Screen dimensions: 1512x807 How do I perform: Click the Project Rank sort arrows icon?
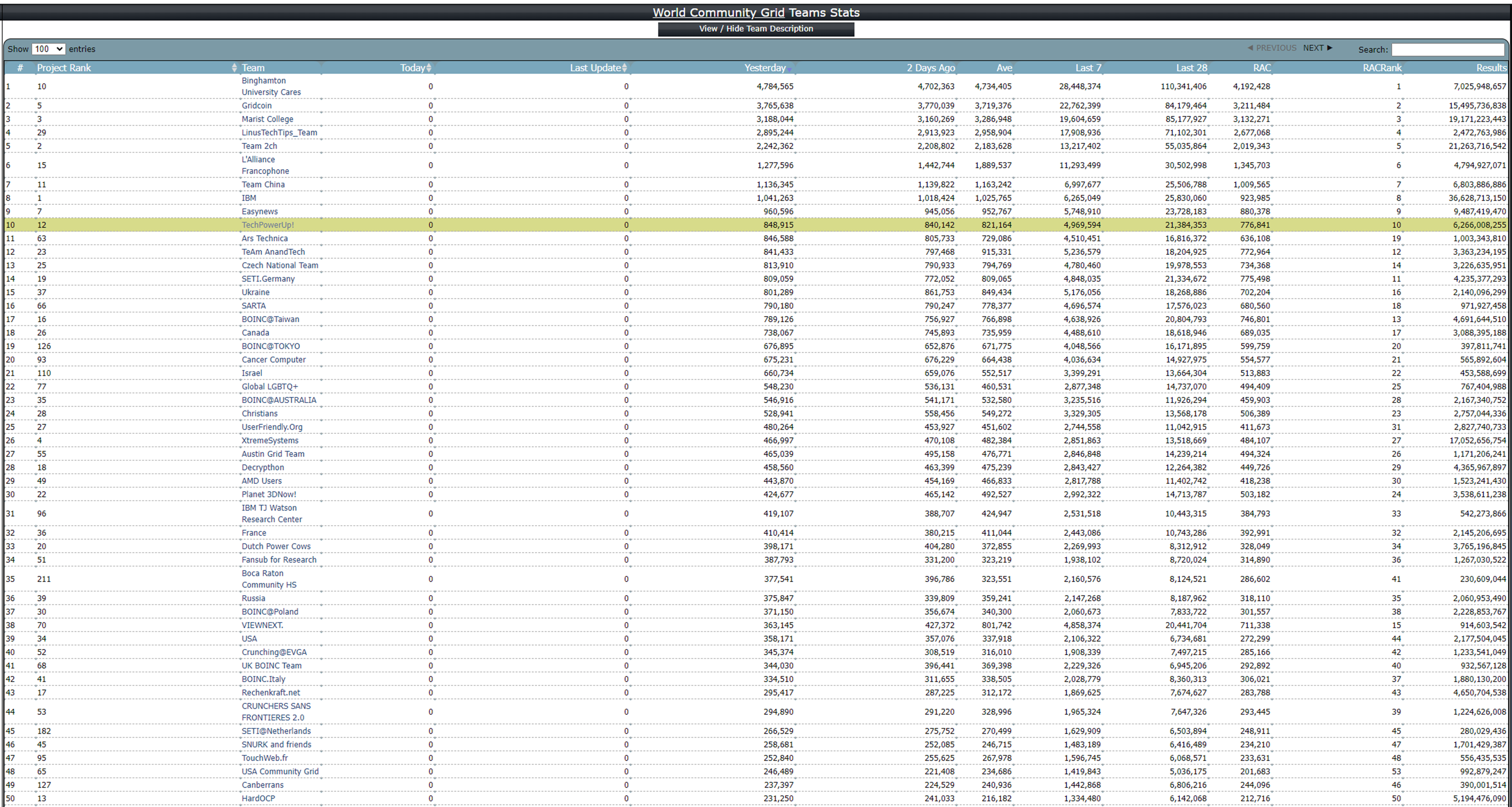point(234,68)
